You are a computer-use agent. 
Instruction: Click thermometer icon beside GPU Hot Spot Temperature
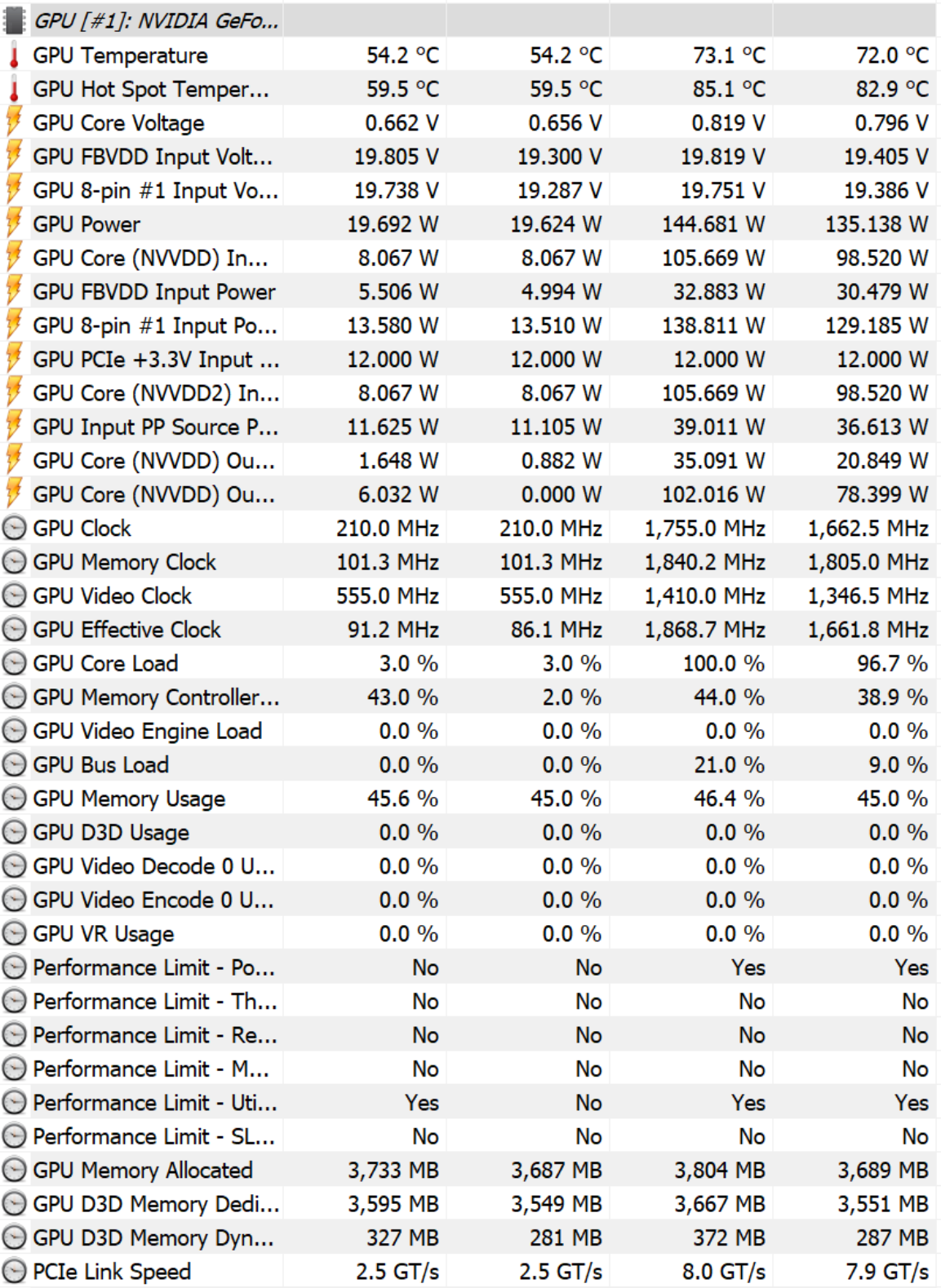point(14,89)
